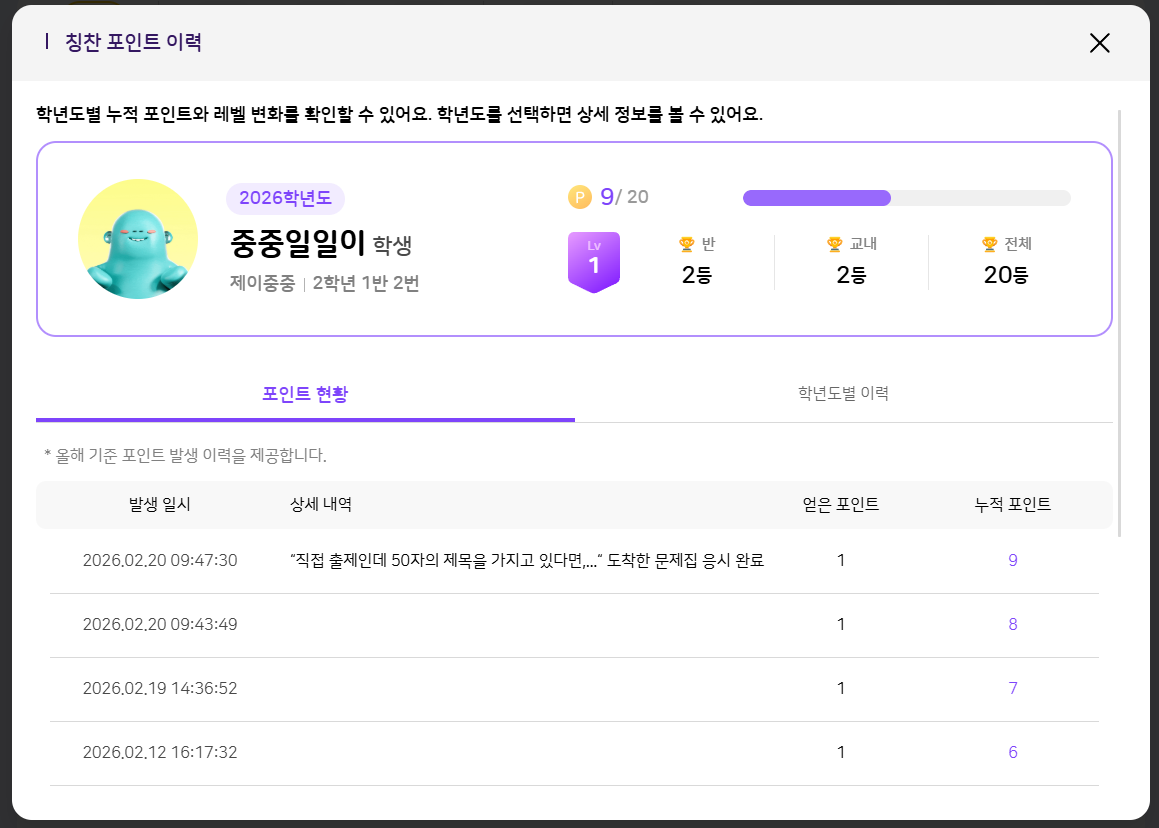Switch to the 포인트 현황 tab
The image size is (1159, 828).
[305, 394]
